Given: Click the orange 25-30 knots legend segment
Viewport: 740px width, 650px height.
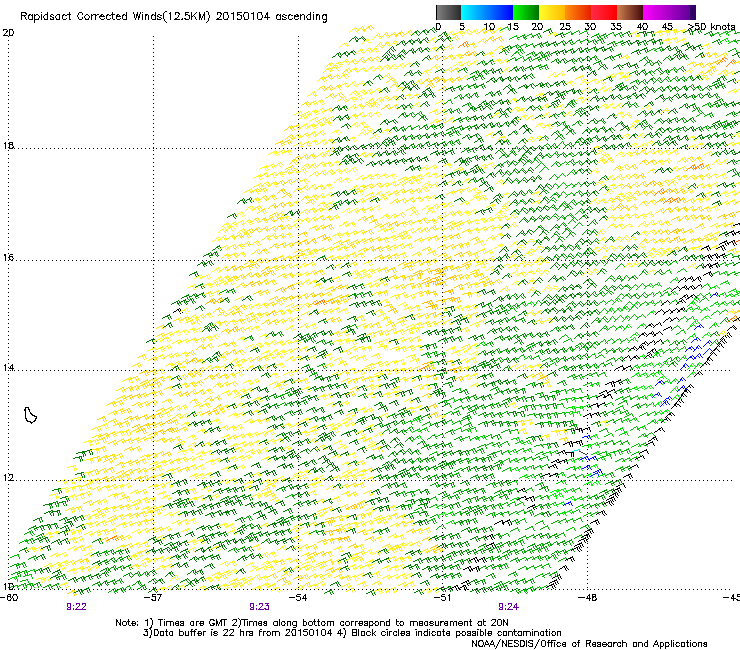Looking at the screenshot, I should tap(578, 12).
